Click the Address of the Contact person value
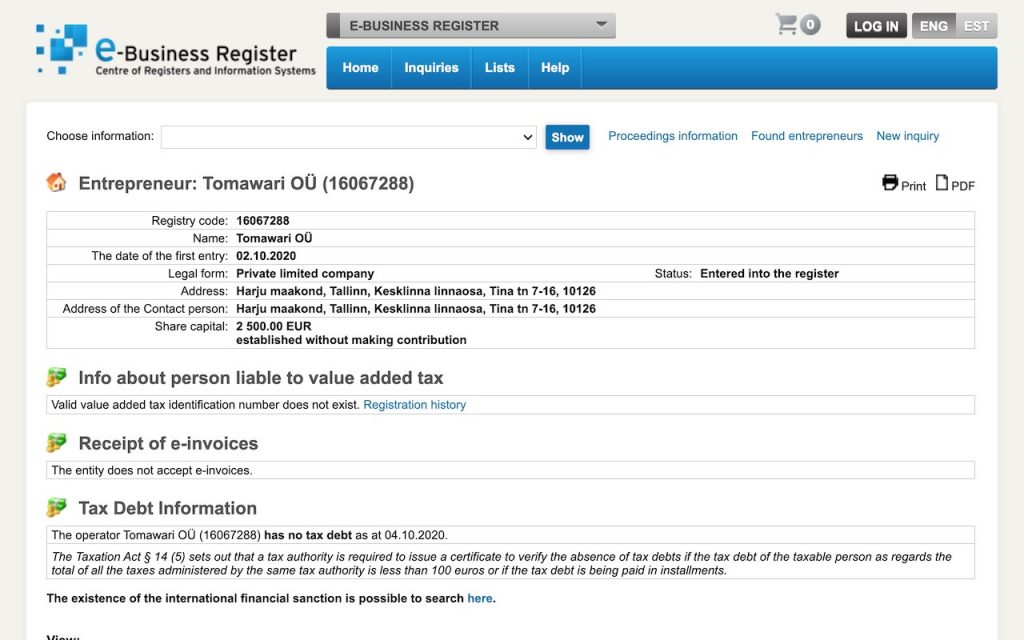The image size is (1024, 640). click(x=416, y=309)
